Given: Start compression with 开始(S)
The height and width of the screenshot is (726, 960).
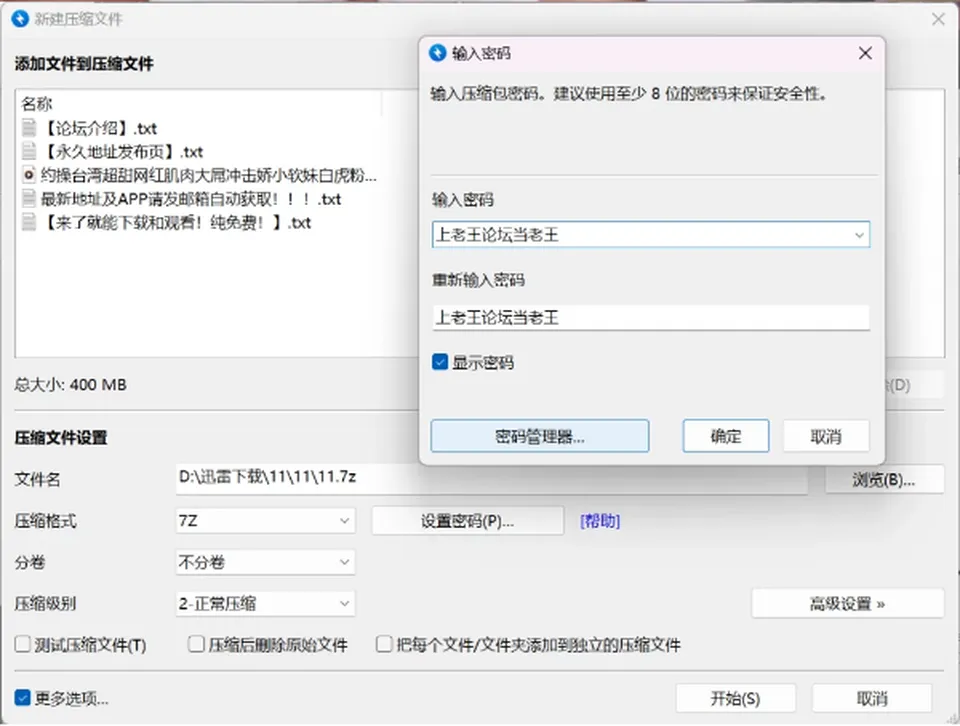Looking at the screenshot, I should tap(735, 698).
